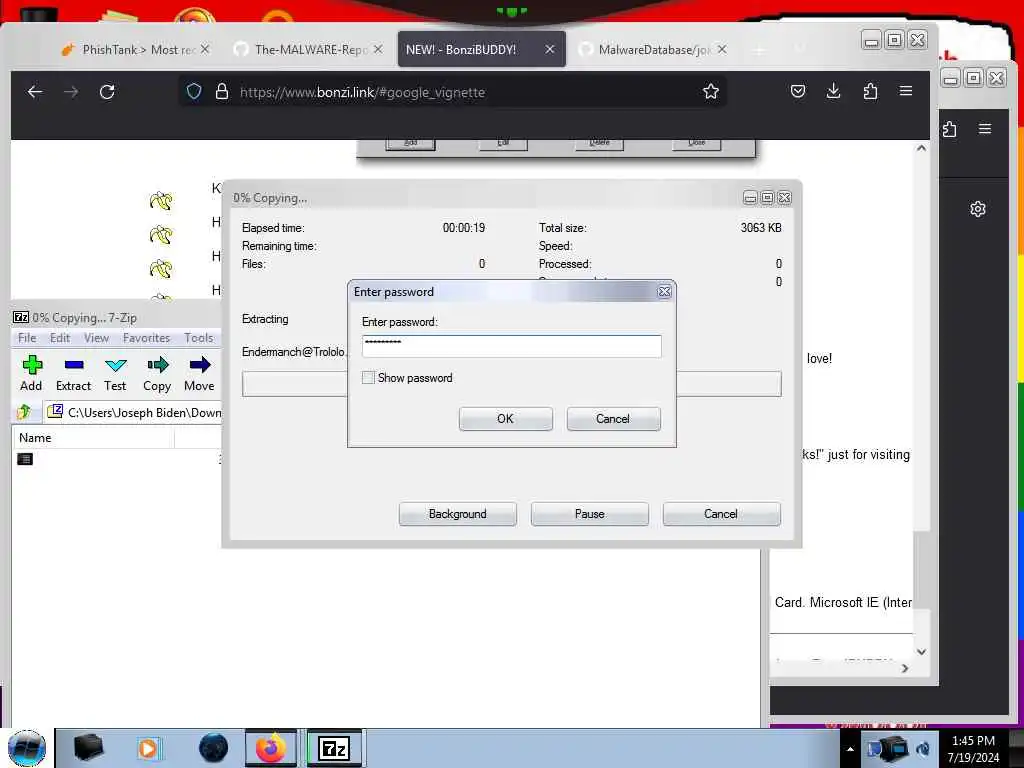Open the Edit menu in 7-Zip

coord(60,338)
